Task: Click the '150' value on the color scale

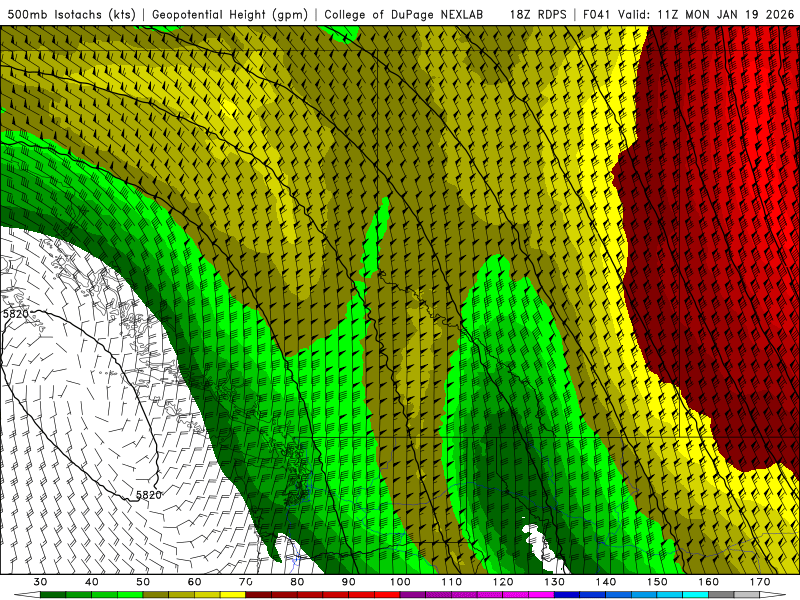Action: click(x=657, y=582)
